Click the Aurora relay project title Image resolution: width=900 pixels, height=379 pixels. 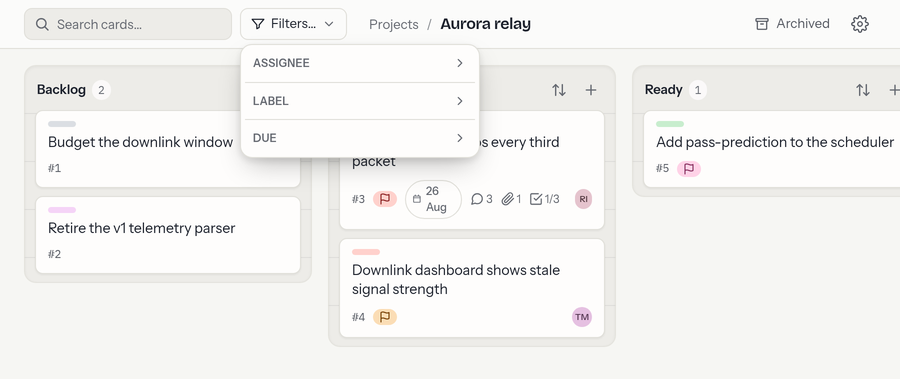pyautogui.click(x=486, y=24)
